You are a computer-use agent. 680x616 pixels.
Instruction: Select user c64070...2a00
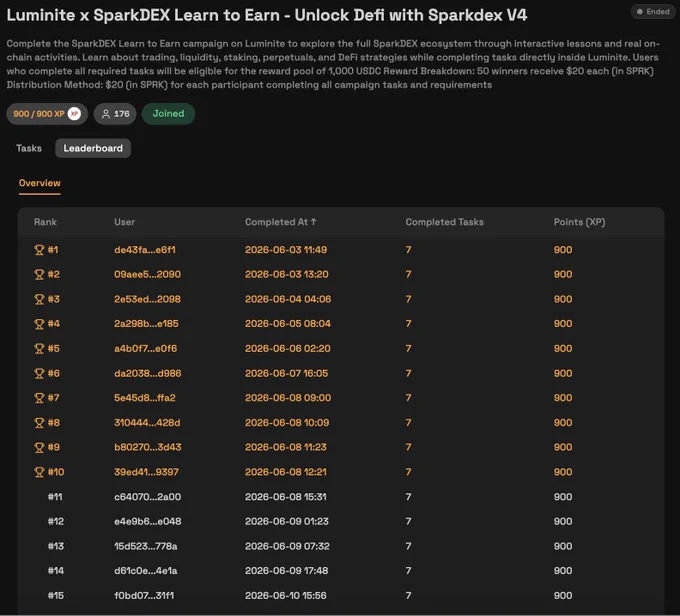click(x=147, y=497)
